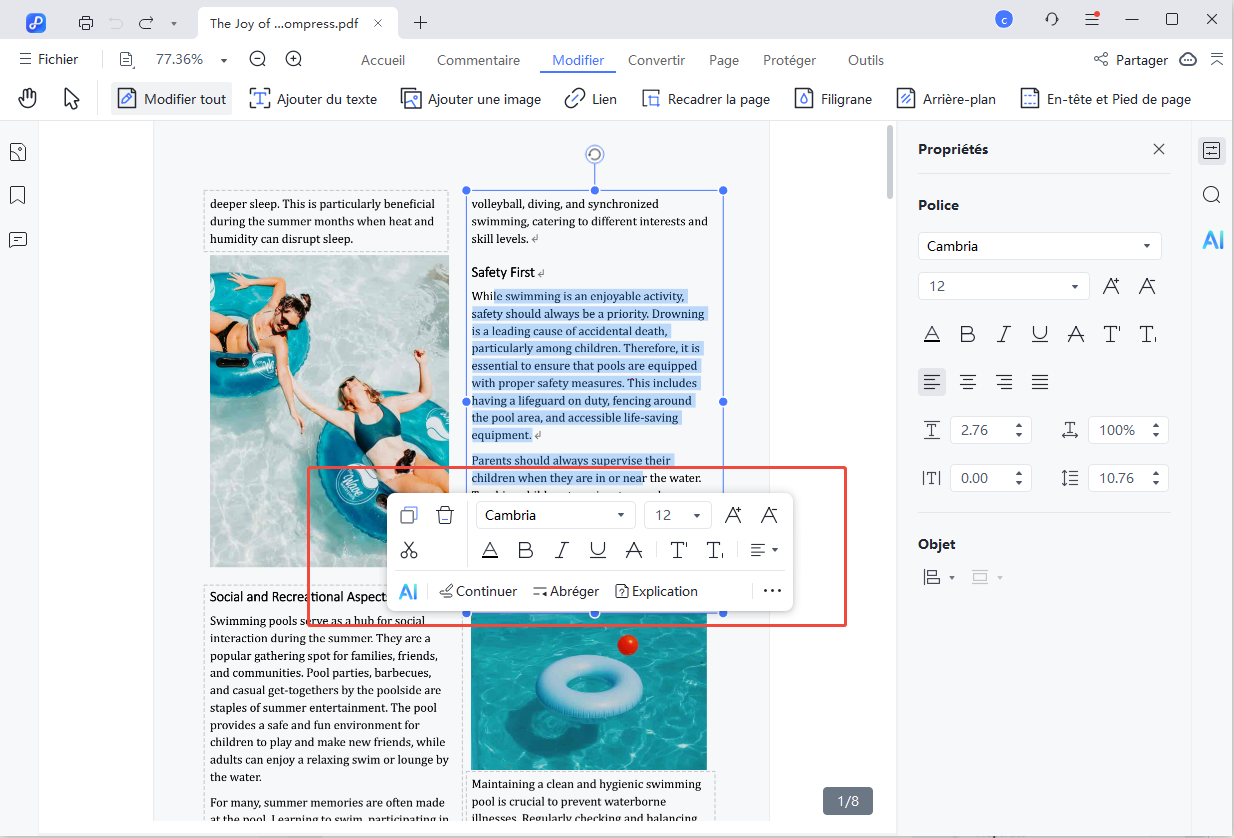Toggle italic formatting in the floating toolbar
The image size is (1234, 838).
pos(561,549)
